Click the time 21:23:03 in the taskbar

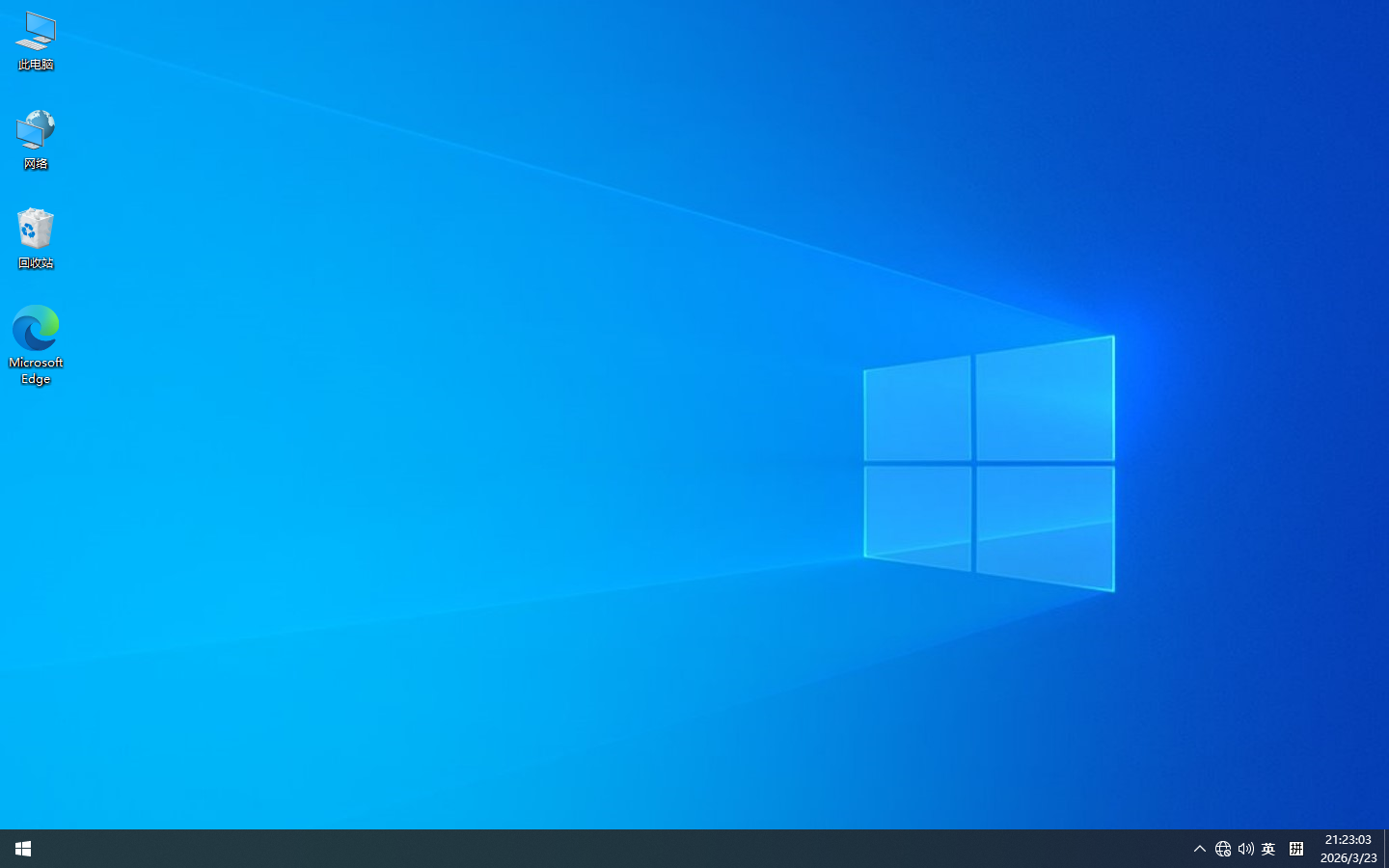click(x=1348, y=840)
